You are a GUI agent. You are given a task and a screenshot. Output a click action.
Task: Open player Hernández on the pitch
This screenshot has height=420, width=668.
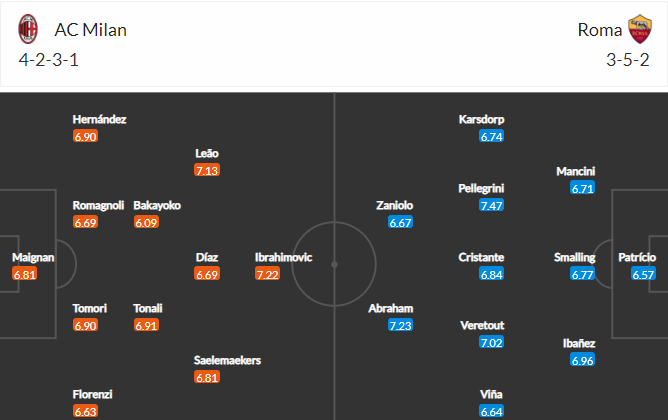(x=99, y=119)
